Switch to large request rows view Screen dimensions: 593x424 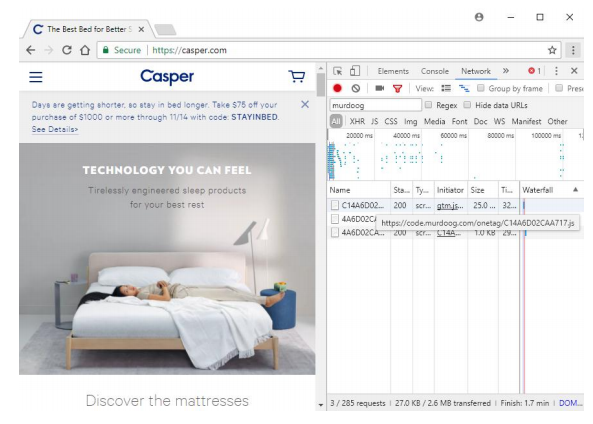446,89
